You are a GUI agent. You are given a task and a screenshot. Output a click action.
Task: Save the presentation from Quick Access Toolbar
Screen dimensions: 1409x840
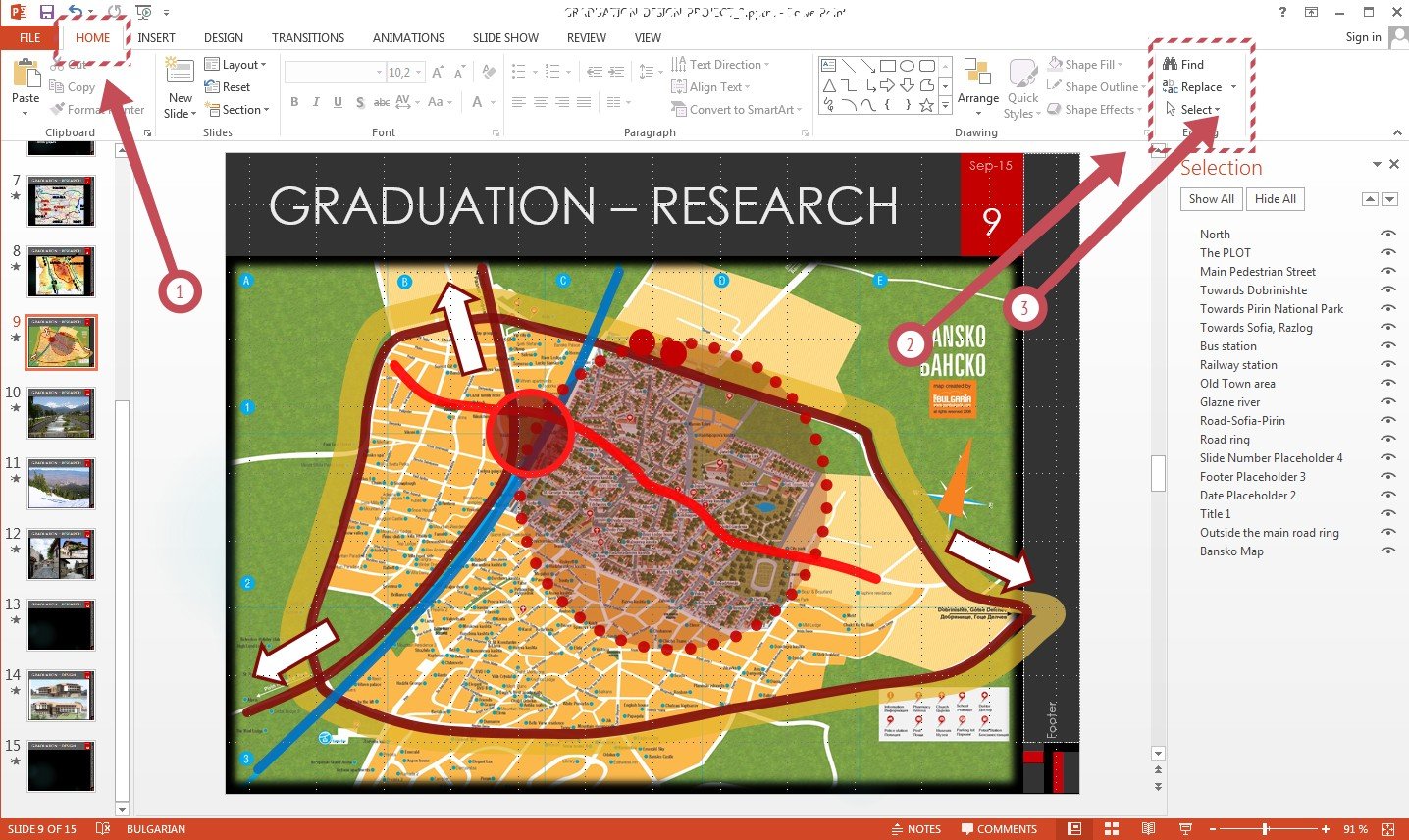coord(46,12)
